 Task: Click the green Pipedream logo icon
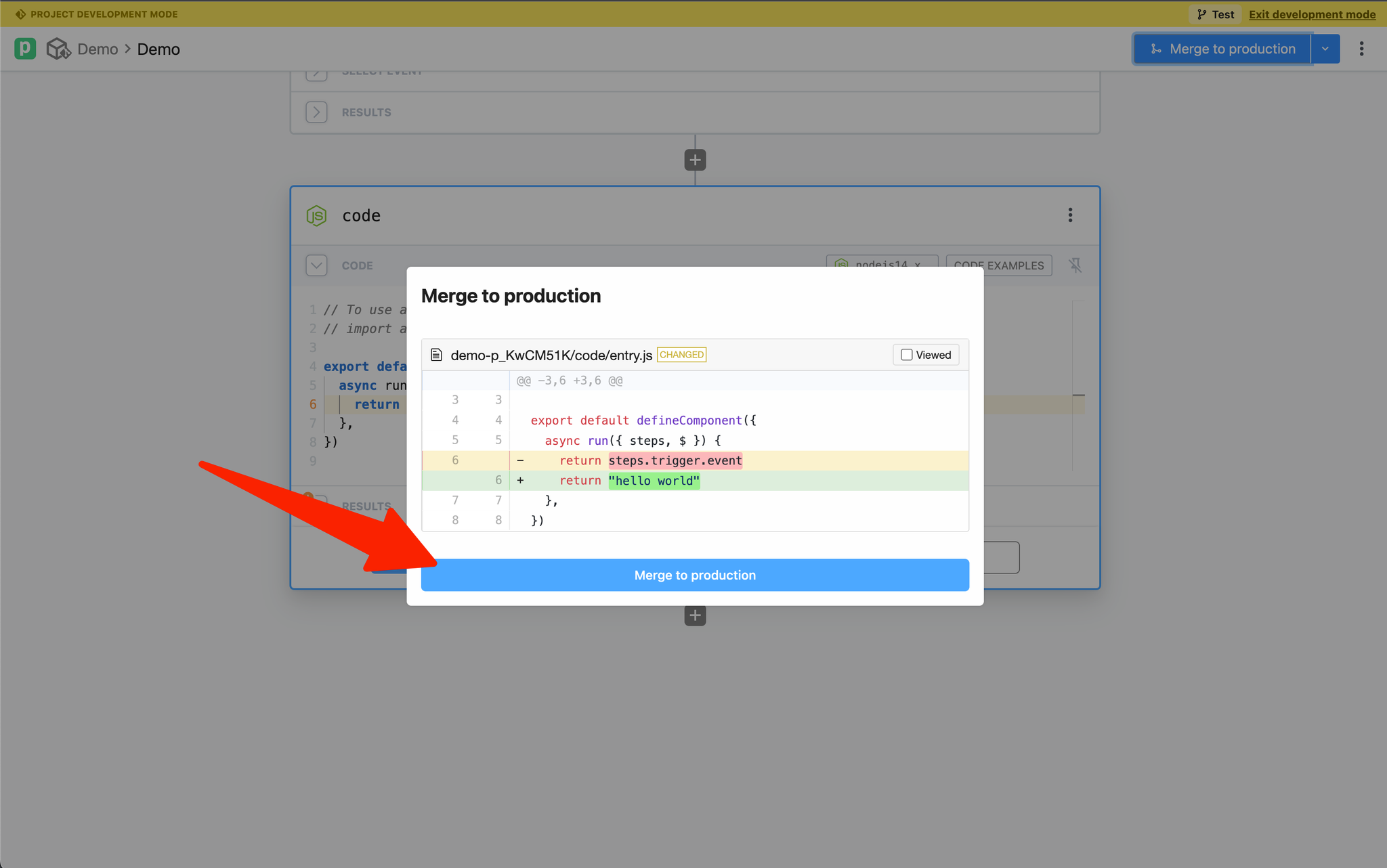click(25, 49)
